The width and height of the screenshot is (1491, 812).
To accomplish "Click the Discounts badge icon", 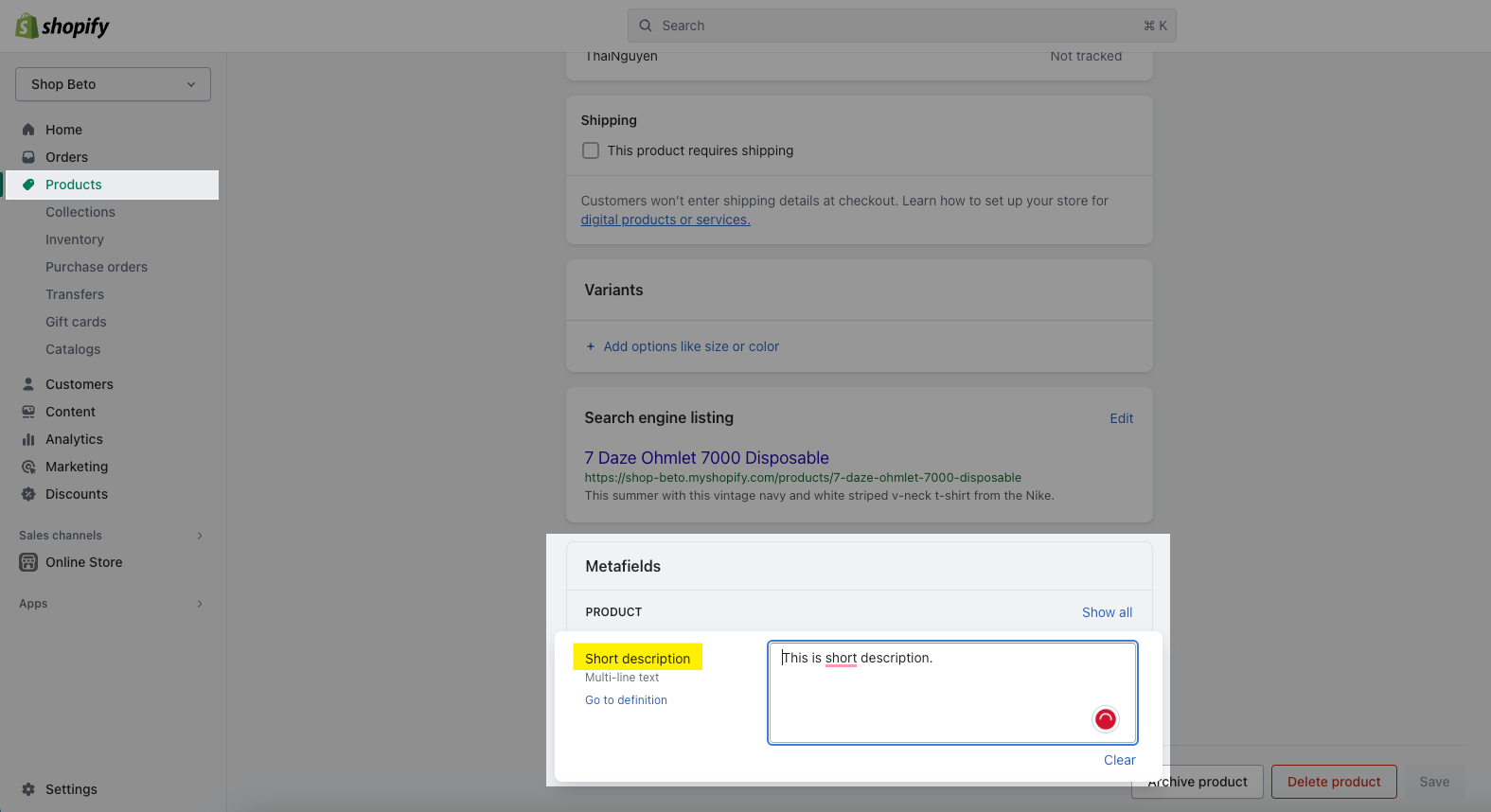I will coord(28,494).
